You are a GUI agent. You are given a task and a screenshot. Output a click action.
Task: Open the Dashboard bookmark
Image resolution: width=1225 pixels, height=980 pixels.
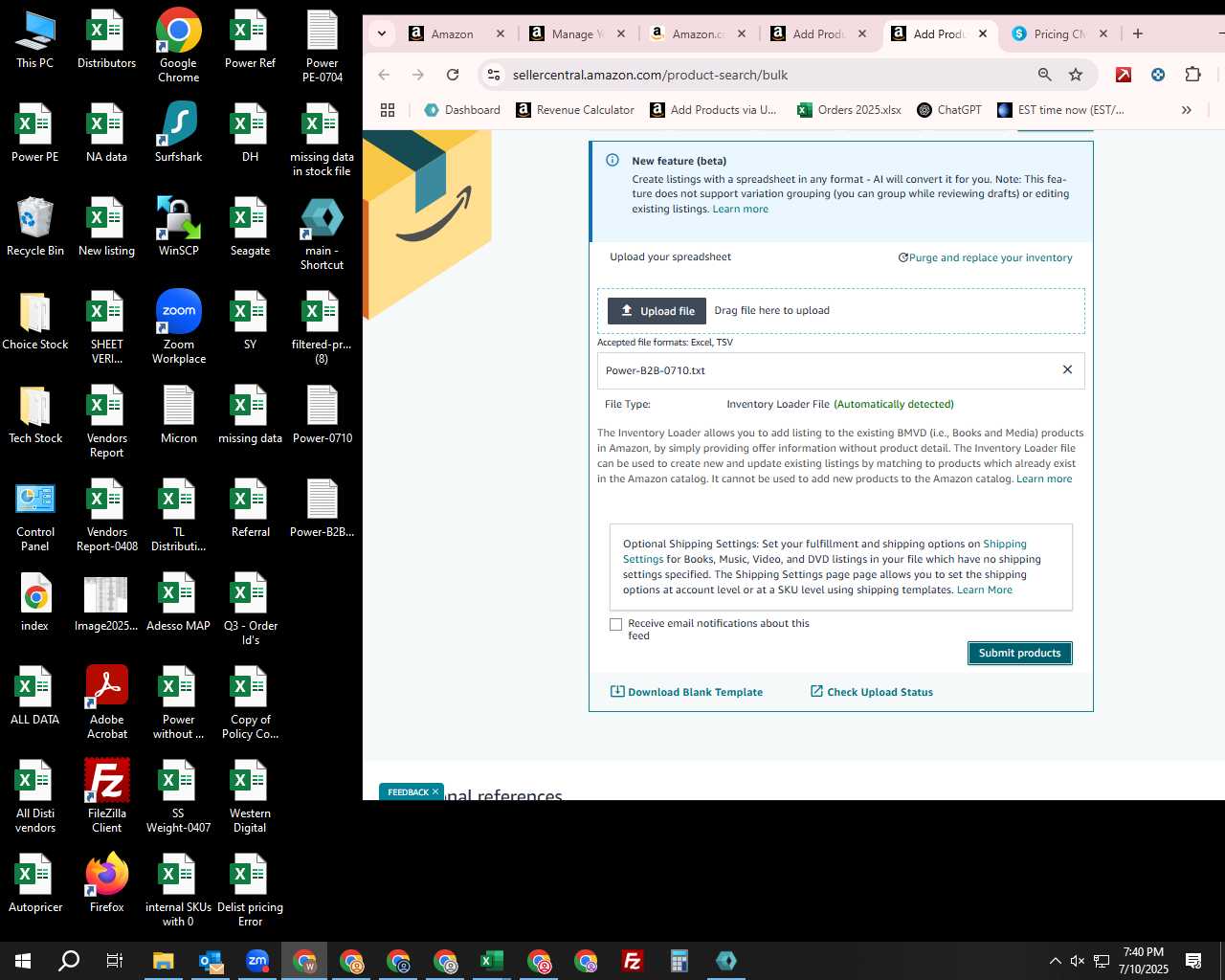click(x=462, y=110)
